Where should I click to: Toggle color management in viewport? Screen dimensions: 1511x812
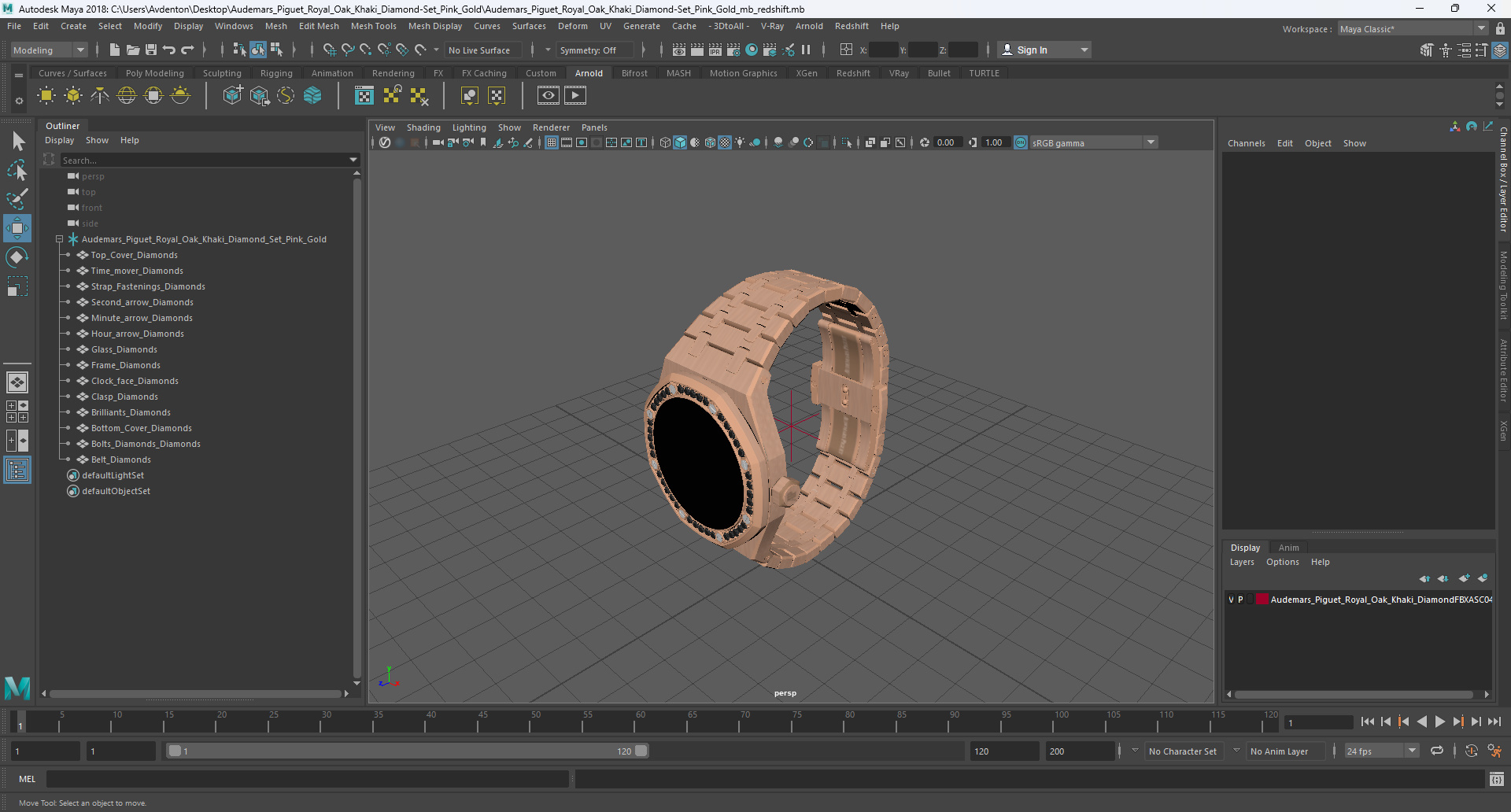(x=1021, y=142)
